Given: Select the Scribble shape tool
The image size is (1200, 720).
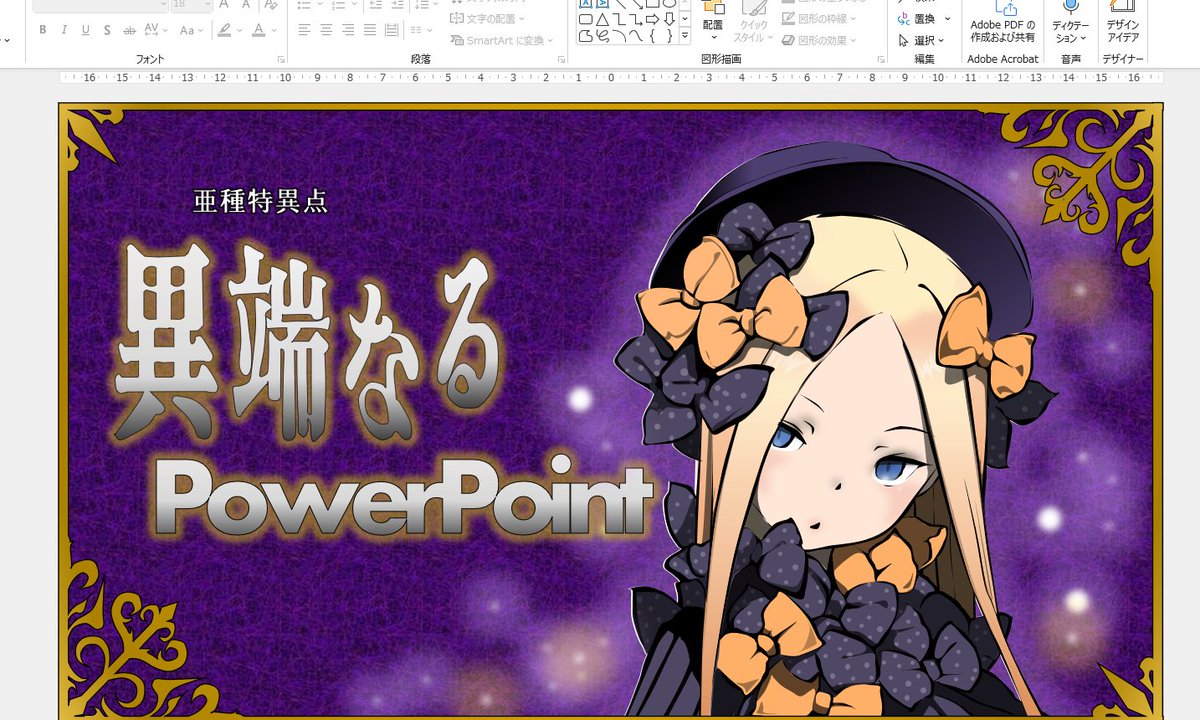Looking at the screenshot, I should [x=602, y=37].
